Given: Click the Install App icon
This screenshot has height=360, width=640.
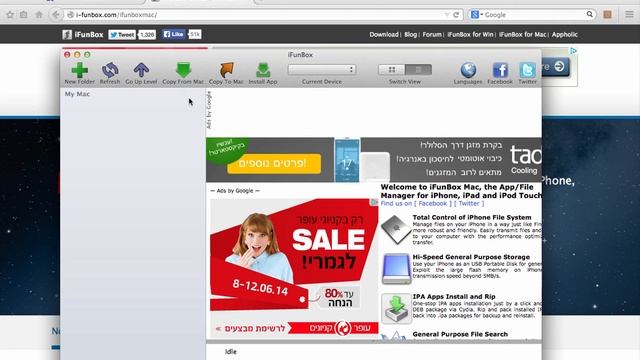Looking at the screenshot, I should pos(263,70).
